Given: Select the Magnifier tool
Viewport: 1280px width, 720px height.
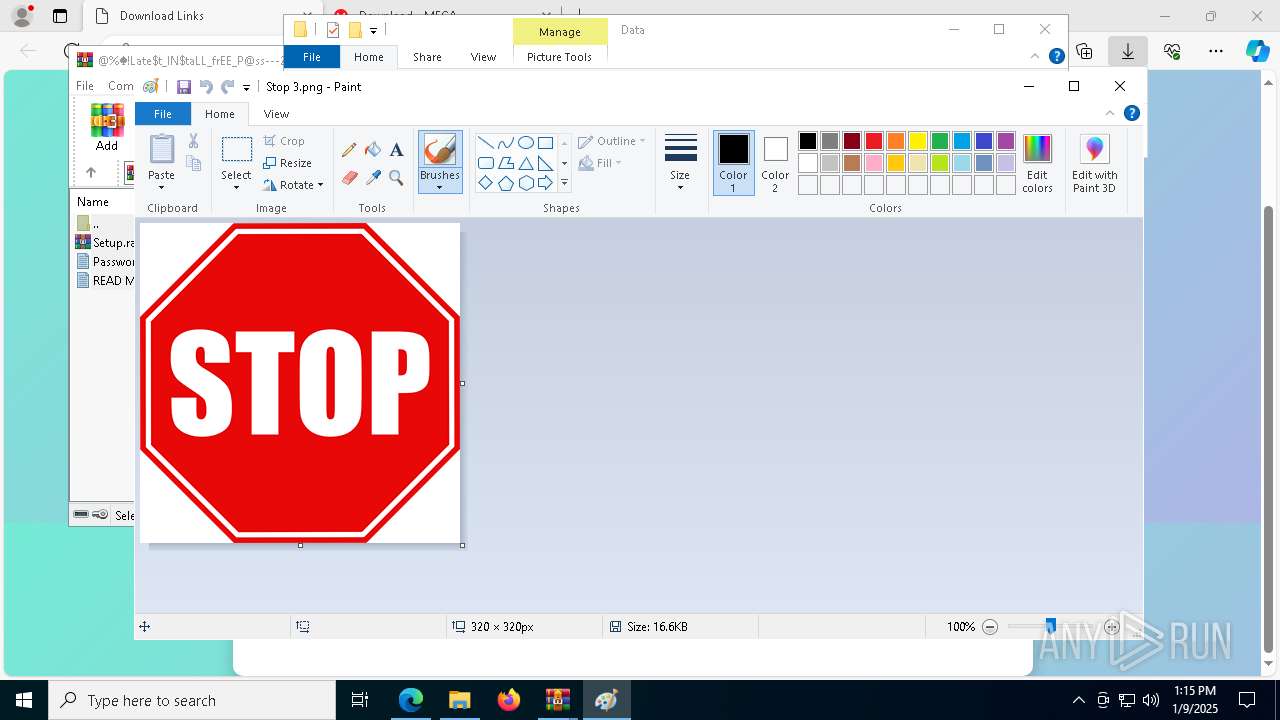Looking at the screenshot, I should [396, 178].
